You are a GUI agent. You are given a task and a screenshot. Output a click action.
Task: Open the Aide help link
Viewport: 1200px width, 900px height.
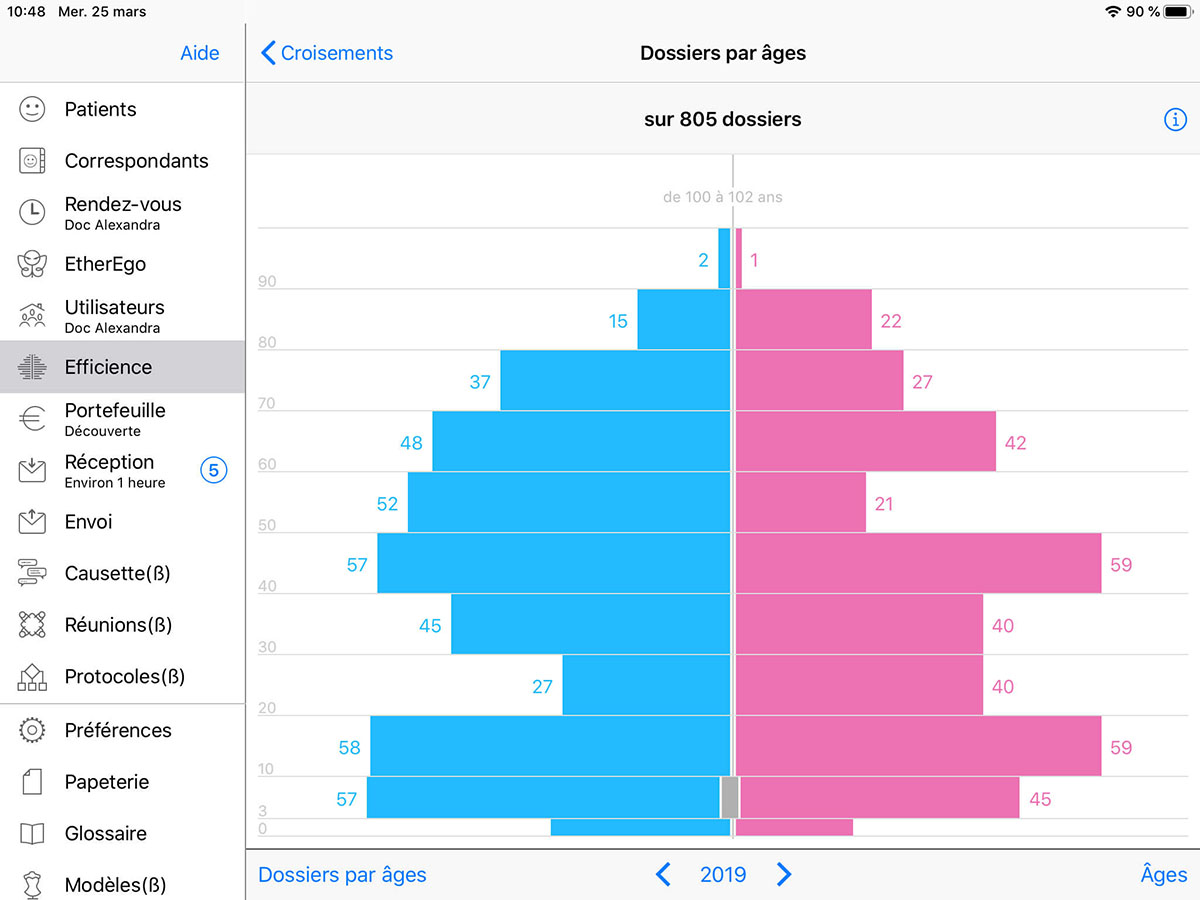point(199,53)
